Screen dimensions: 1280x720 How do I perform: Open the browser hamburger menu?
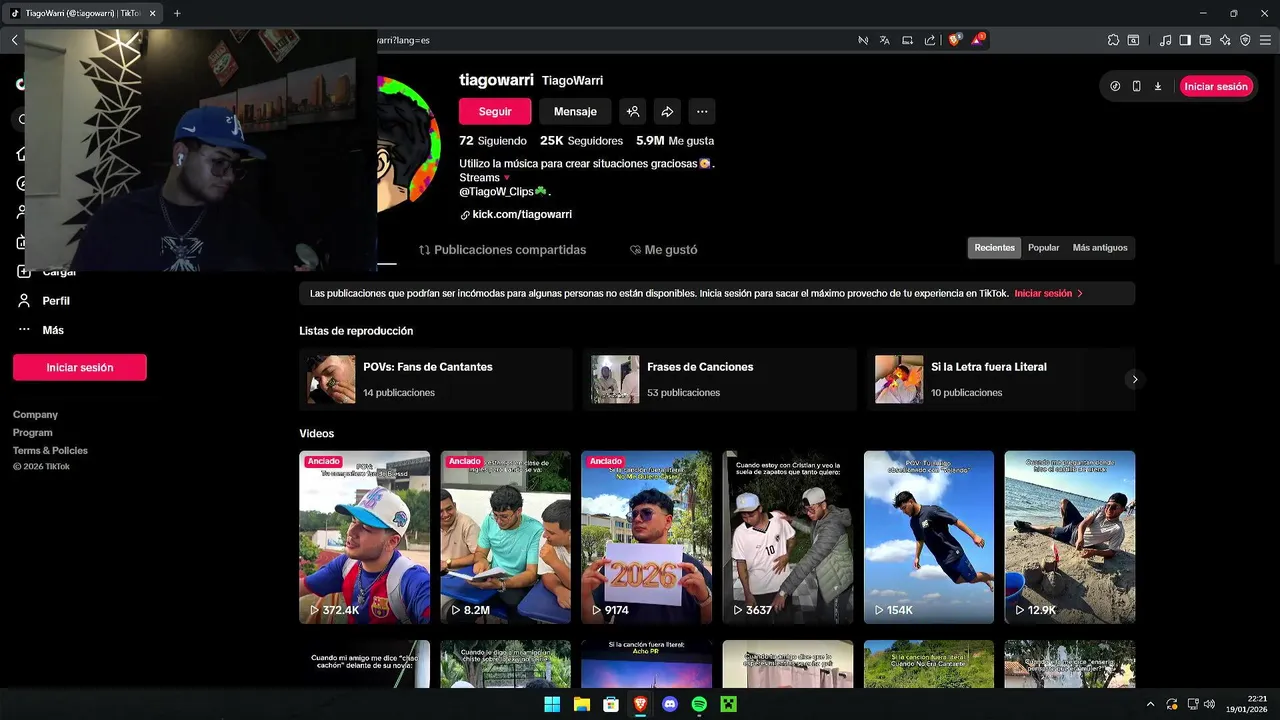pyautogui.click(x=1265, y=40)
